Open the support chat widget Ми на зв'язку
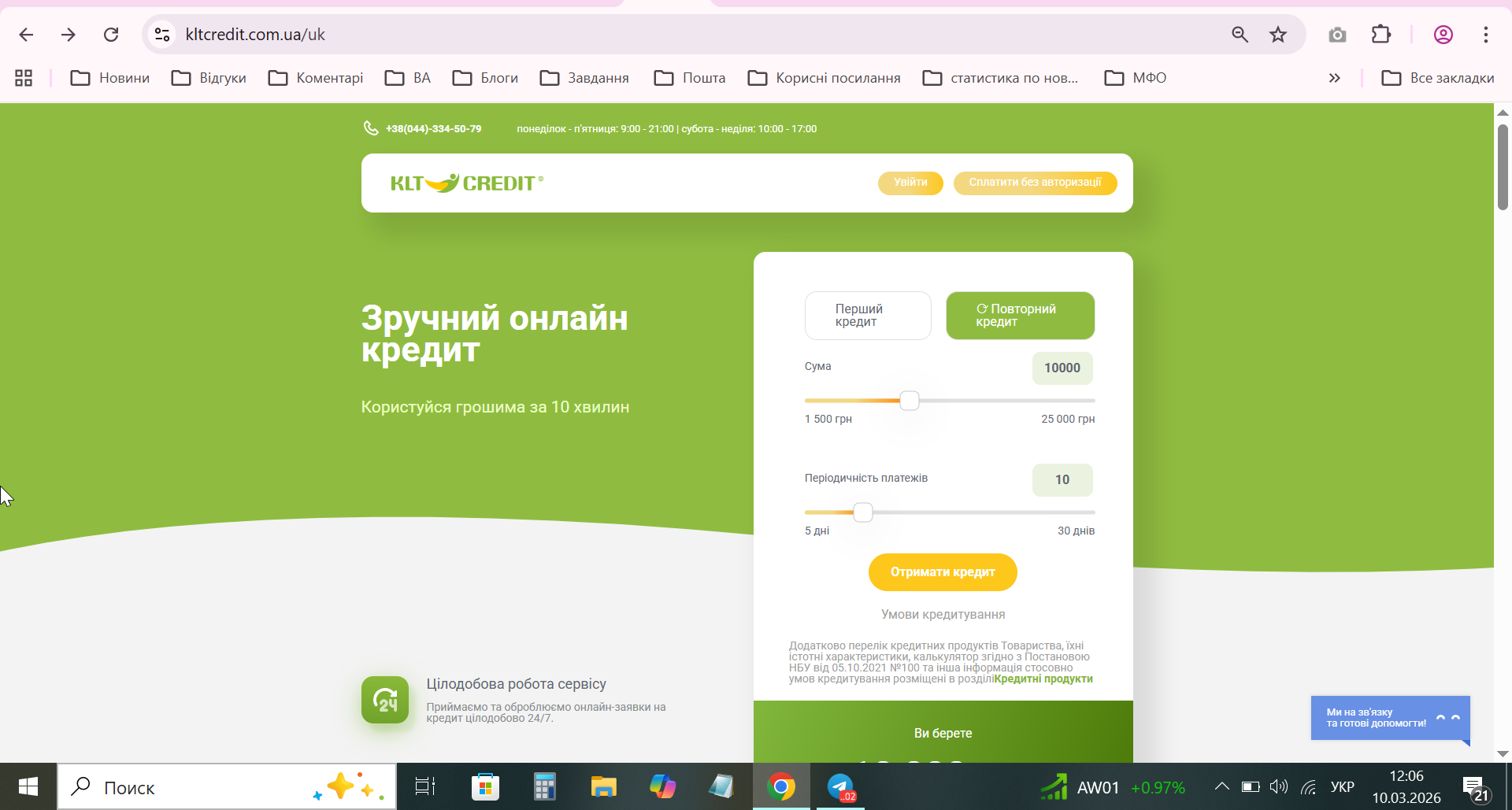 (1390, 718)
